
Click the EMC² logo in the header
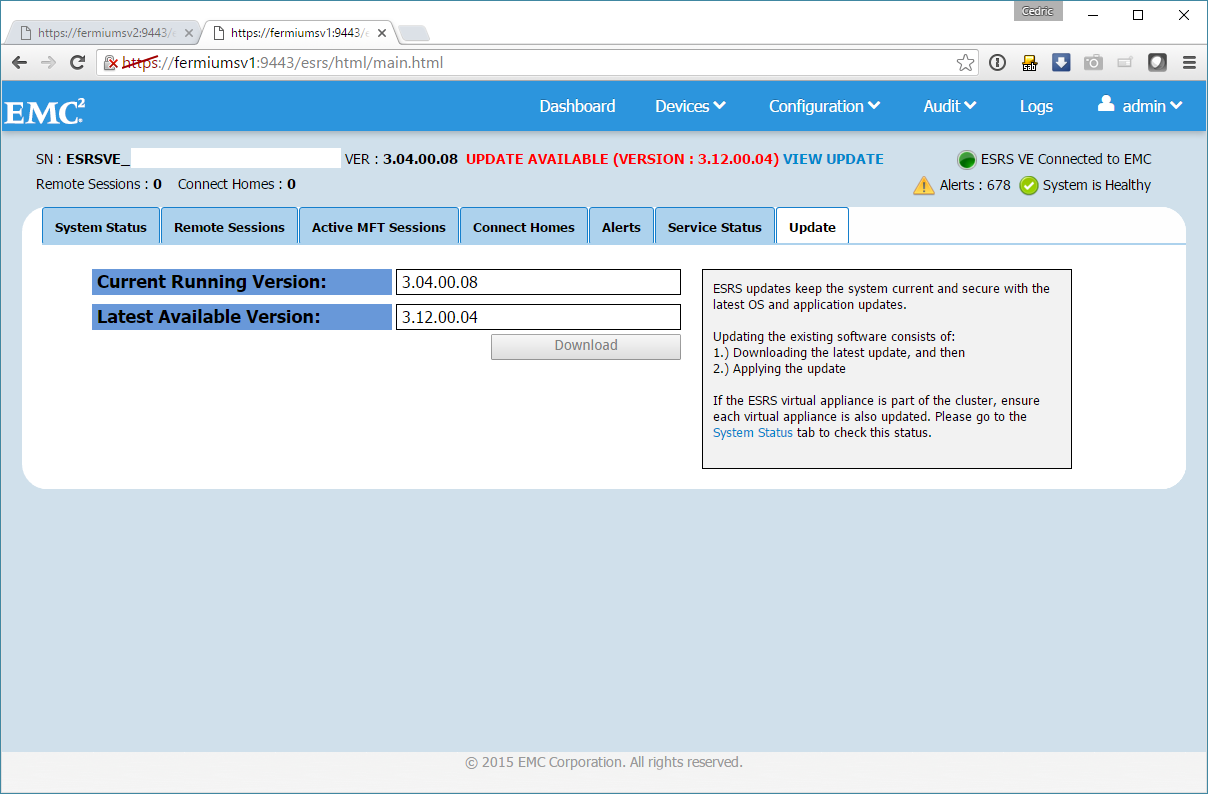coord(44,110)
